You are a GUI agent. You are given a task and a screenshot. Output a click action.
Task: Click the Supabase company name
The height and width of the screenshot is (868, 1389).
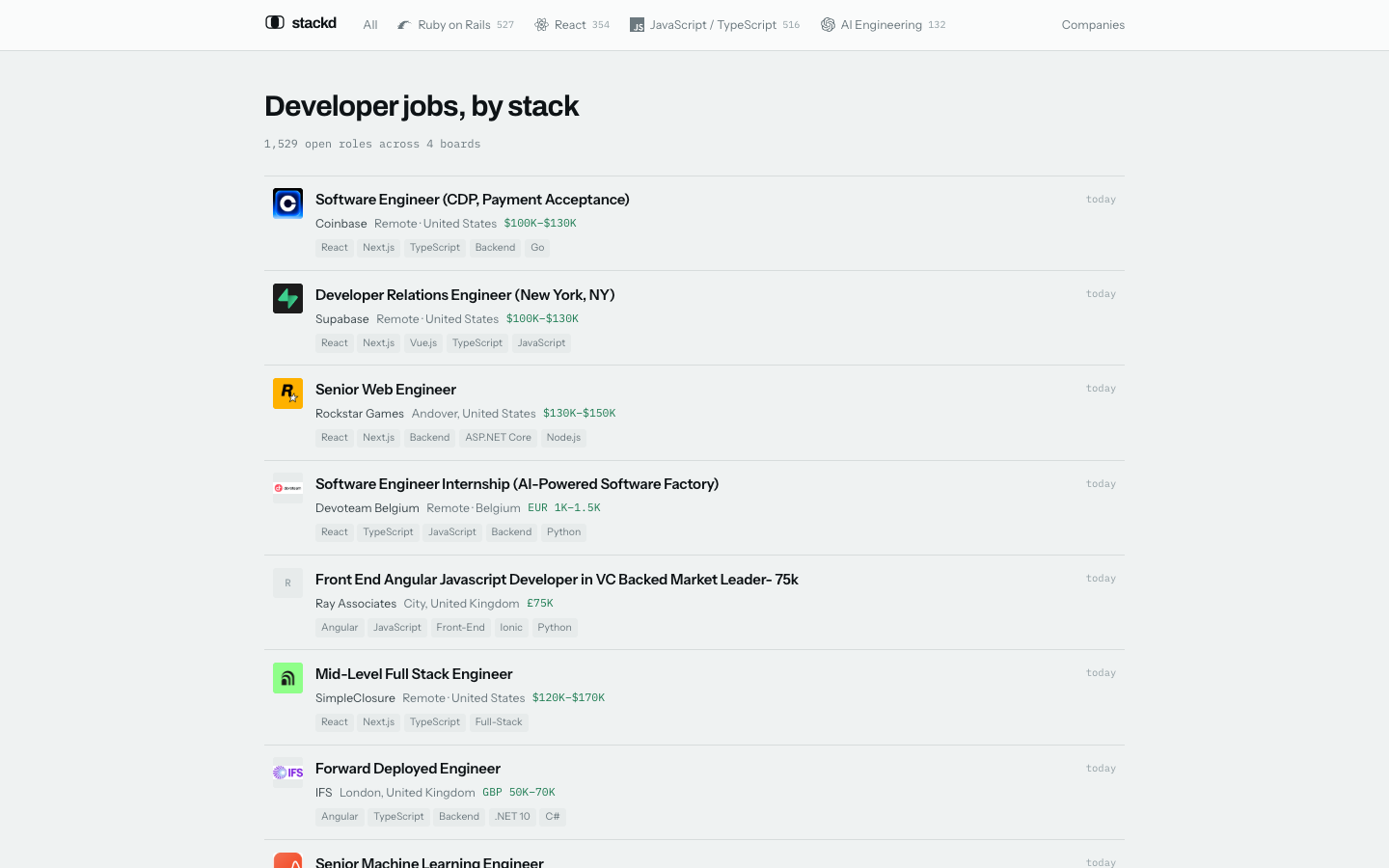(x=342, y=319)
